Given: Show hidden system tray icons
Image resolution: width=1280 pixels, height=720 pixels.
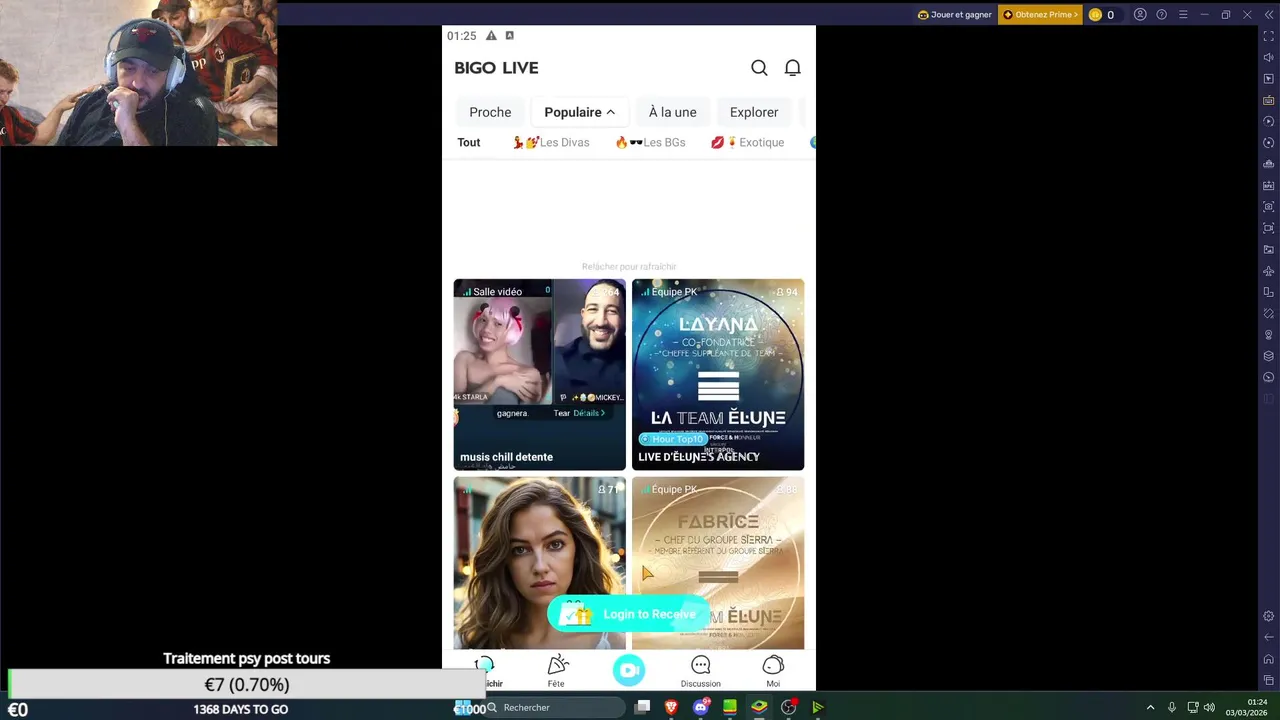Looking at the screenshot, I should pos(1150,707).
